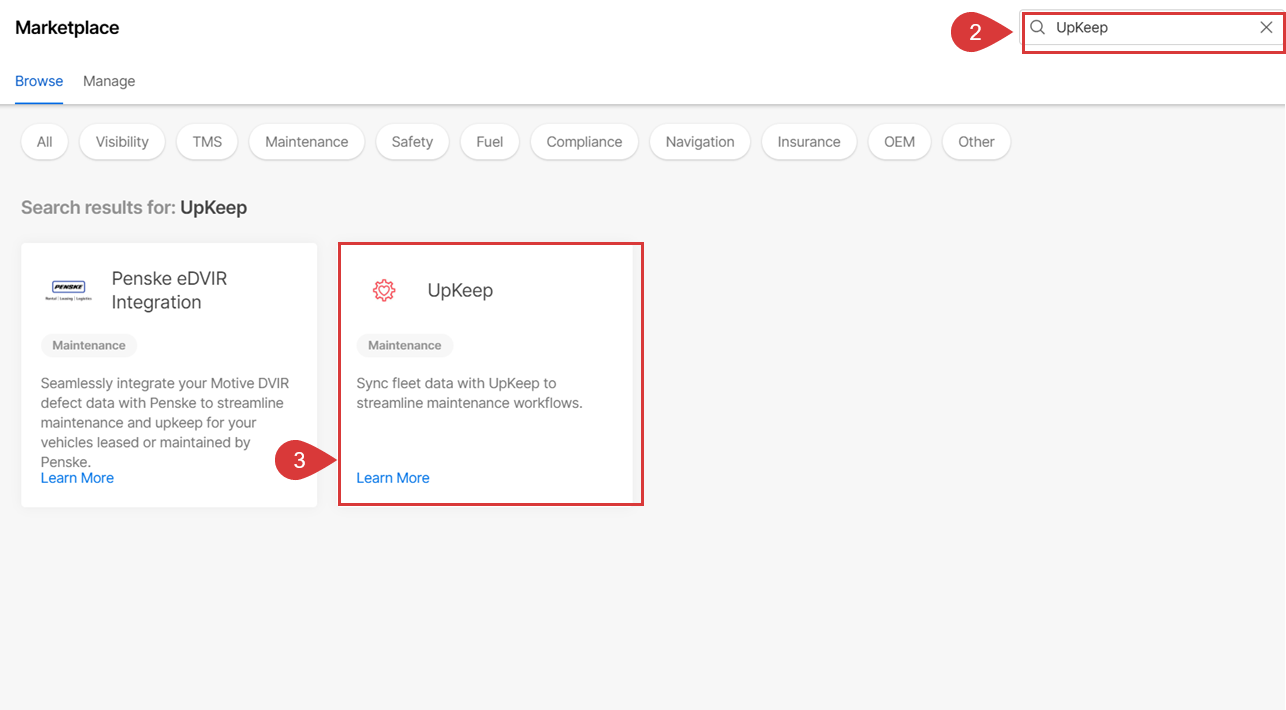Screen dimensions: 1286x710
Task: Click the search magnifier icon
Action: point(1038,28)
